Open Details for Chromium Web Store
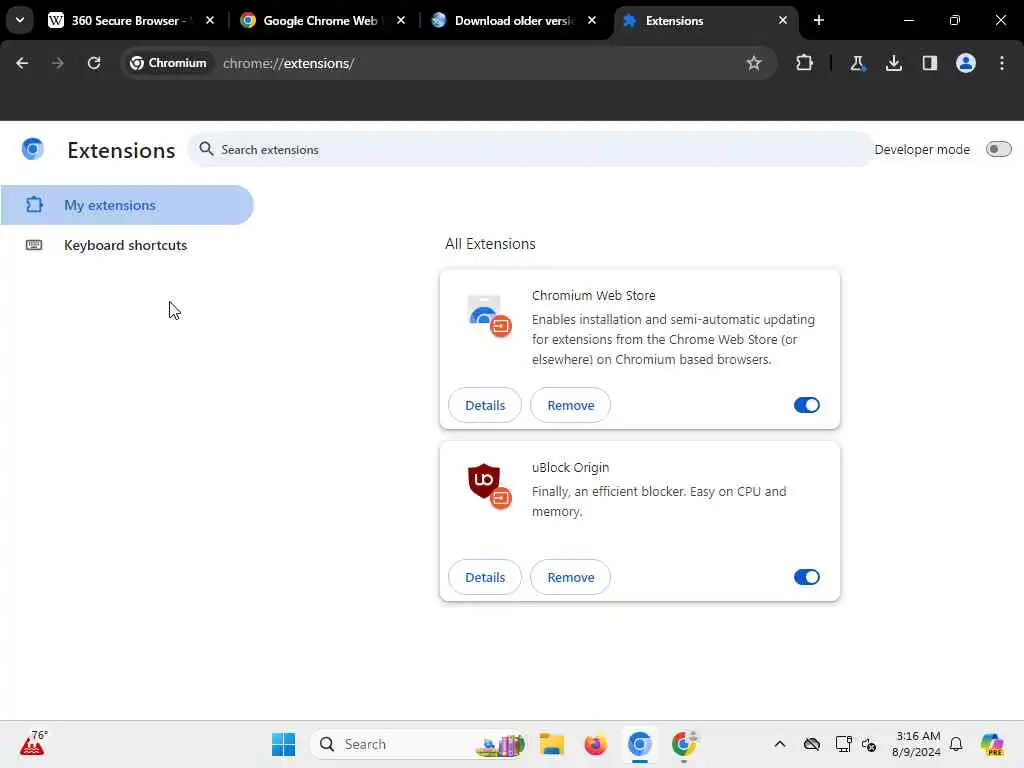The height and width of the screenshot is (768, 1024). [x=485, y=405]
